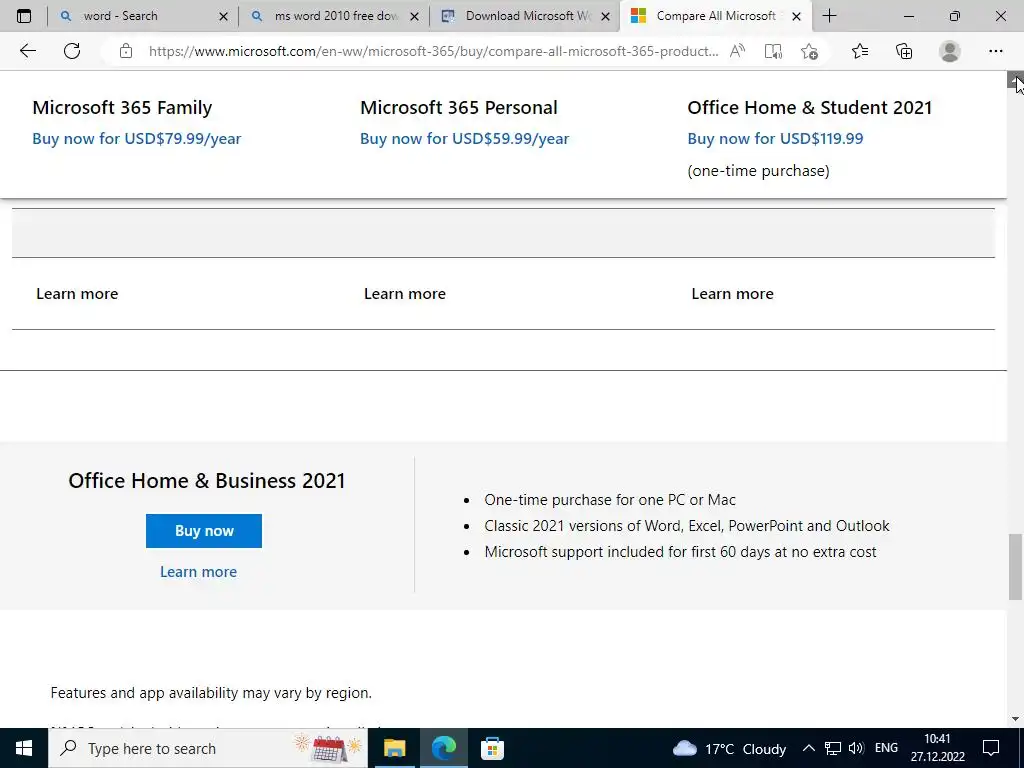The image size is (1024, 768).
Task: Add this page to favorites star icon
Action: (x=809, y=51)
